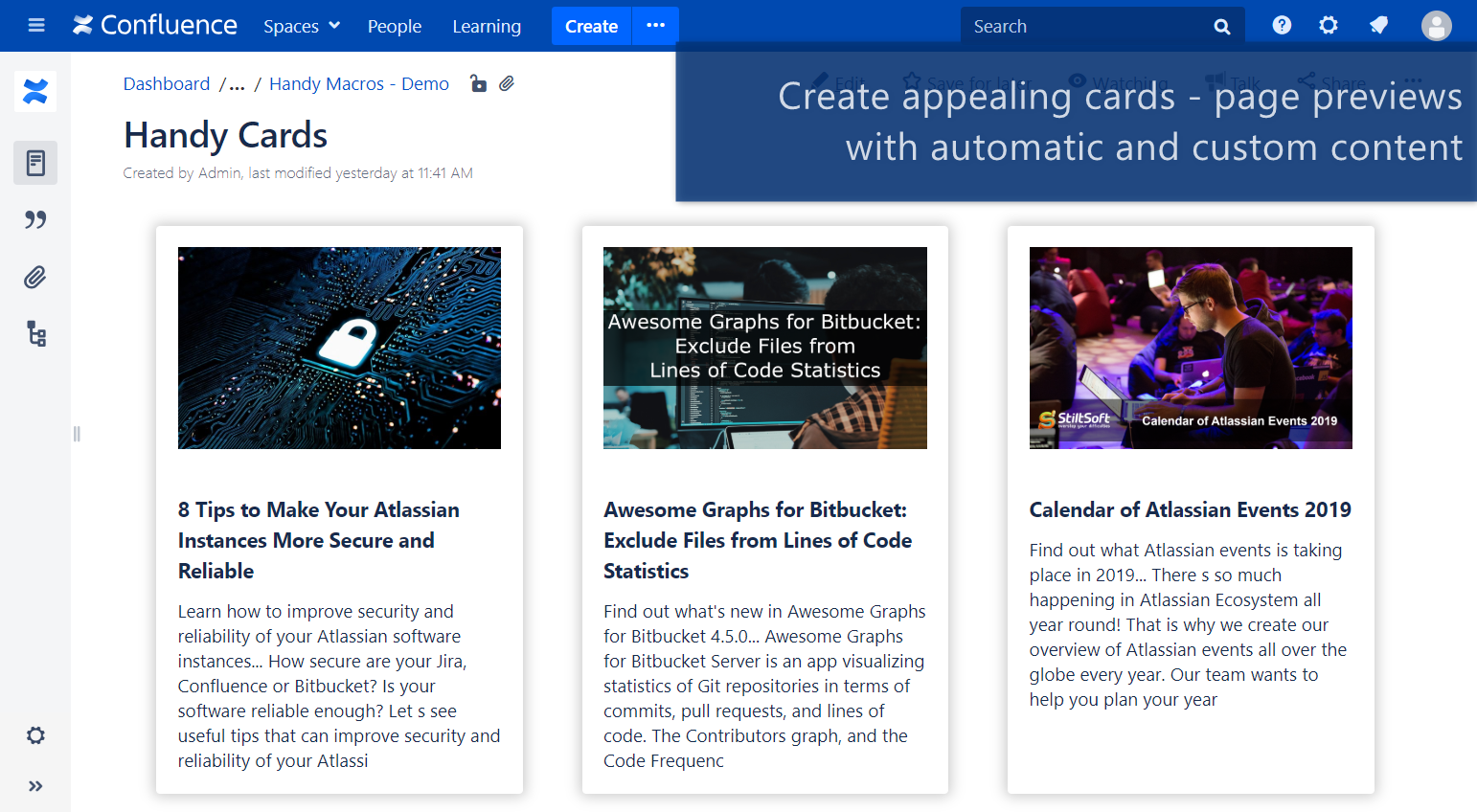Screen dimensions: 1477x812
Task: Expand the Spaces dropdown
Action: tap(302, 26)
